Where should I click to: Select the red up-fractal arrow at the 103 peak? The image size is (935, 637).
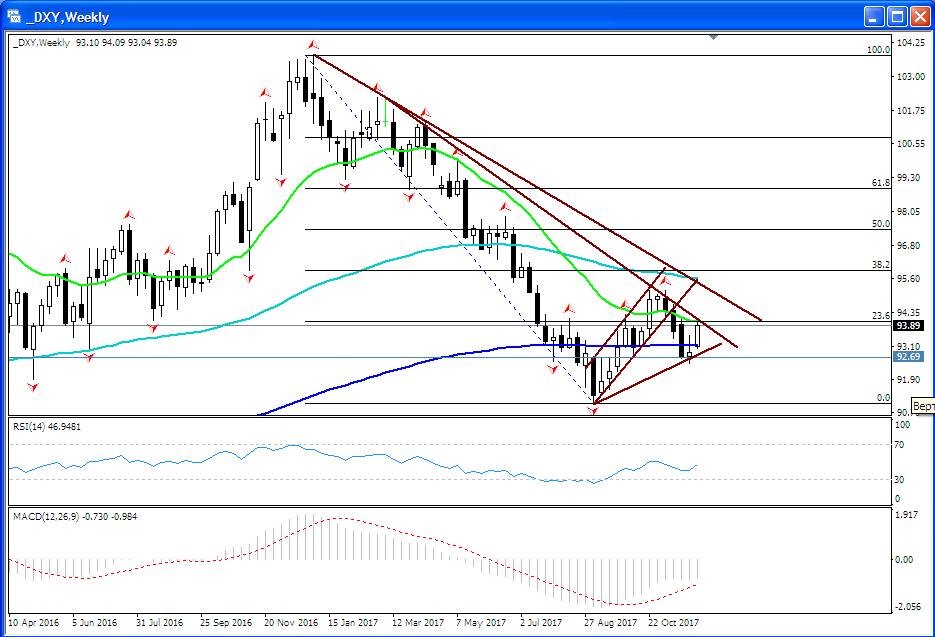pyautogui.click(x=311, y=44)
